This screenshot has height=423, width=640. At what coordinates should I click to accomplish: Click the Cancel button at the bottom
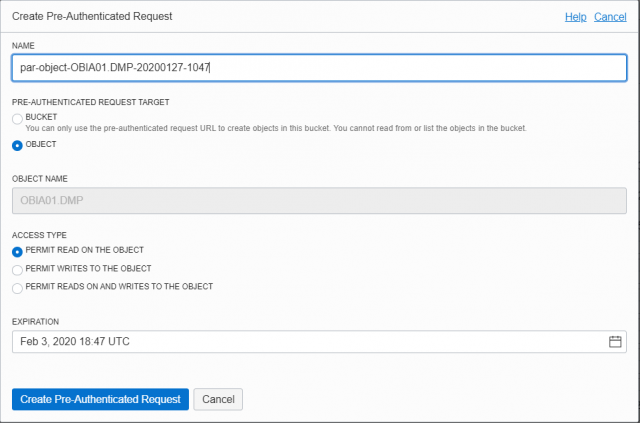click(218, 399)
